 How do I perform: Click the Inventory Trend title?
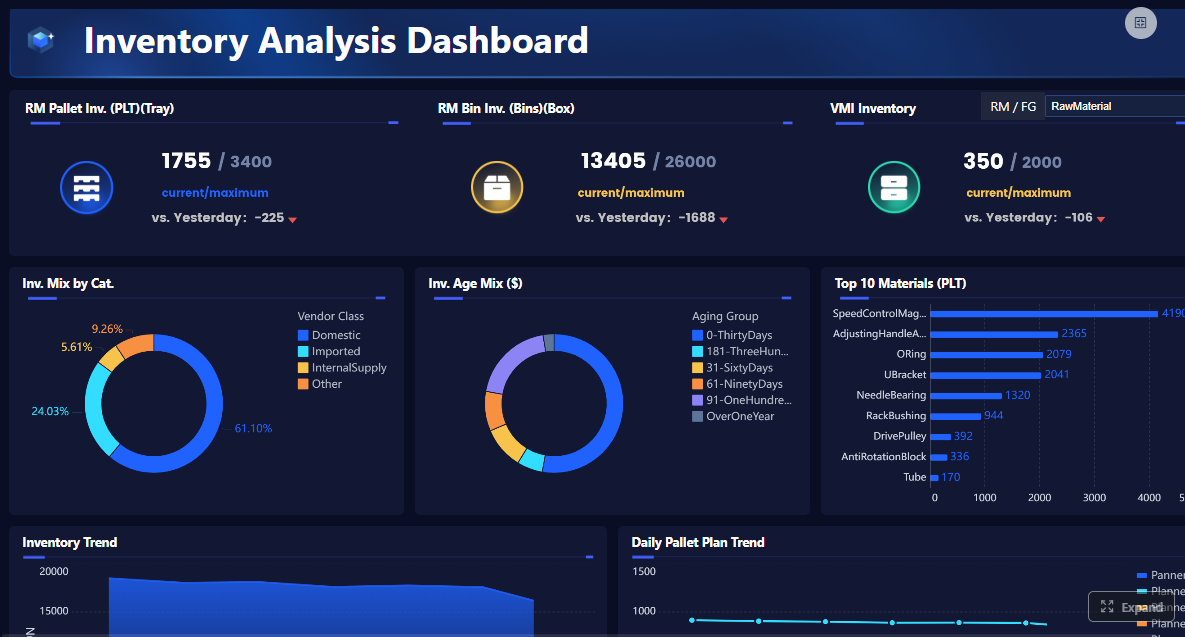coord(70,543)
